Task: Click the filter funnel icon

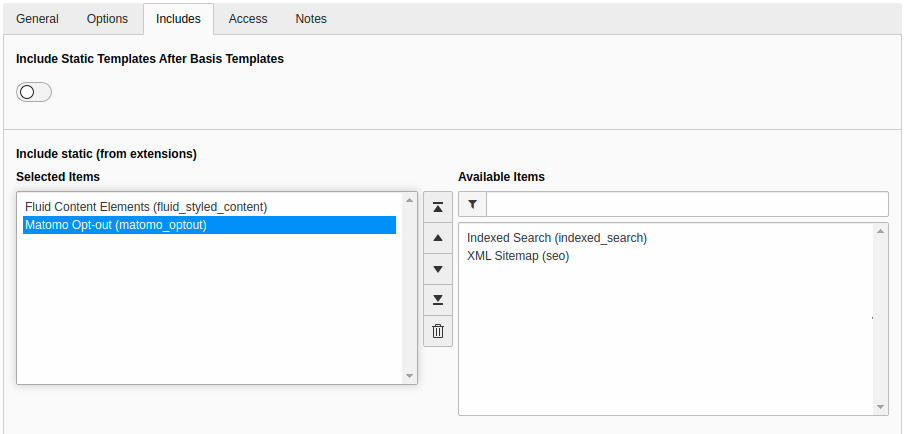Action: click(473, 204)
